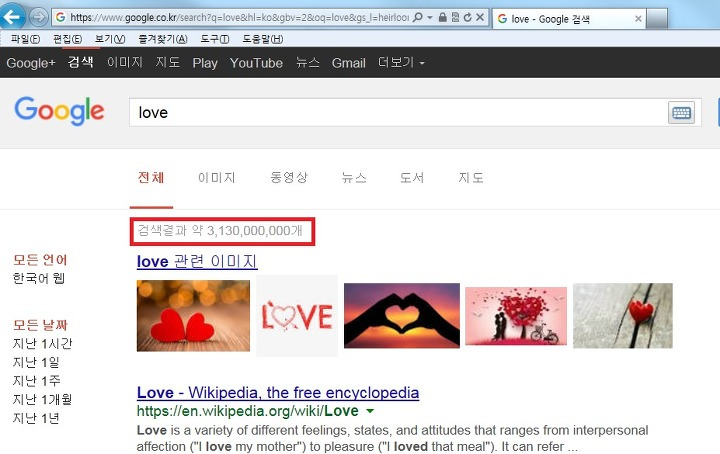The image size is (720, 454).
Task: Close the 'love - Google 검색' tab
Action: [x=638, y=19]
